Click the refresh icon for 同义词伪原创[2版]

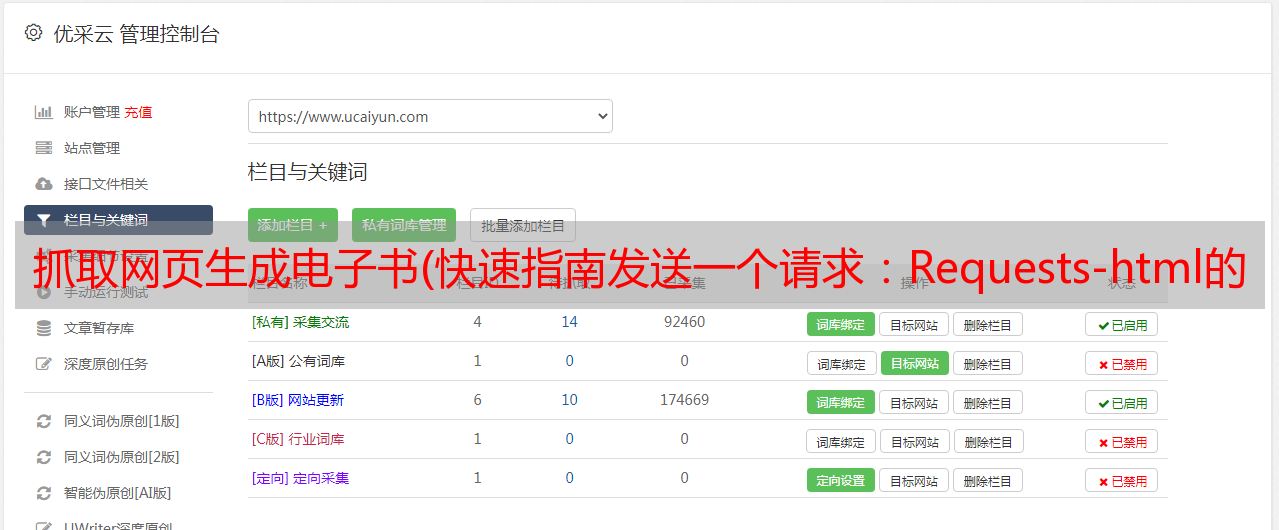click(x=44, y=457)
